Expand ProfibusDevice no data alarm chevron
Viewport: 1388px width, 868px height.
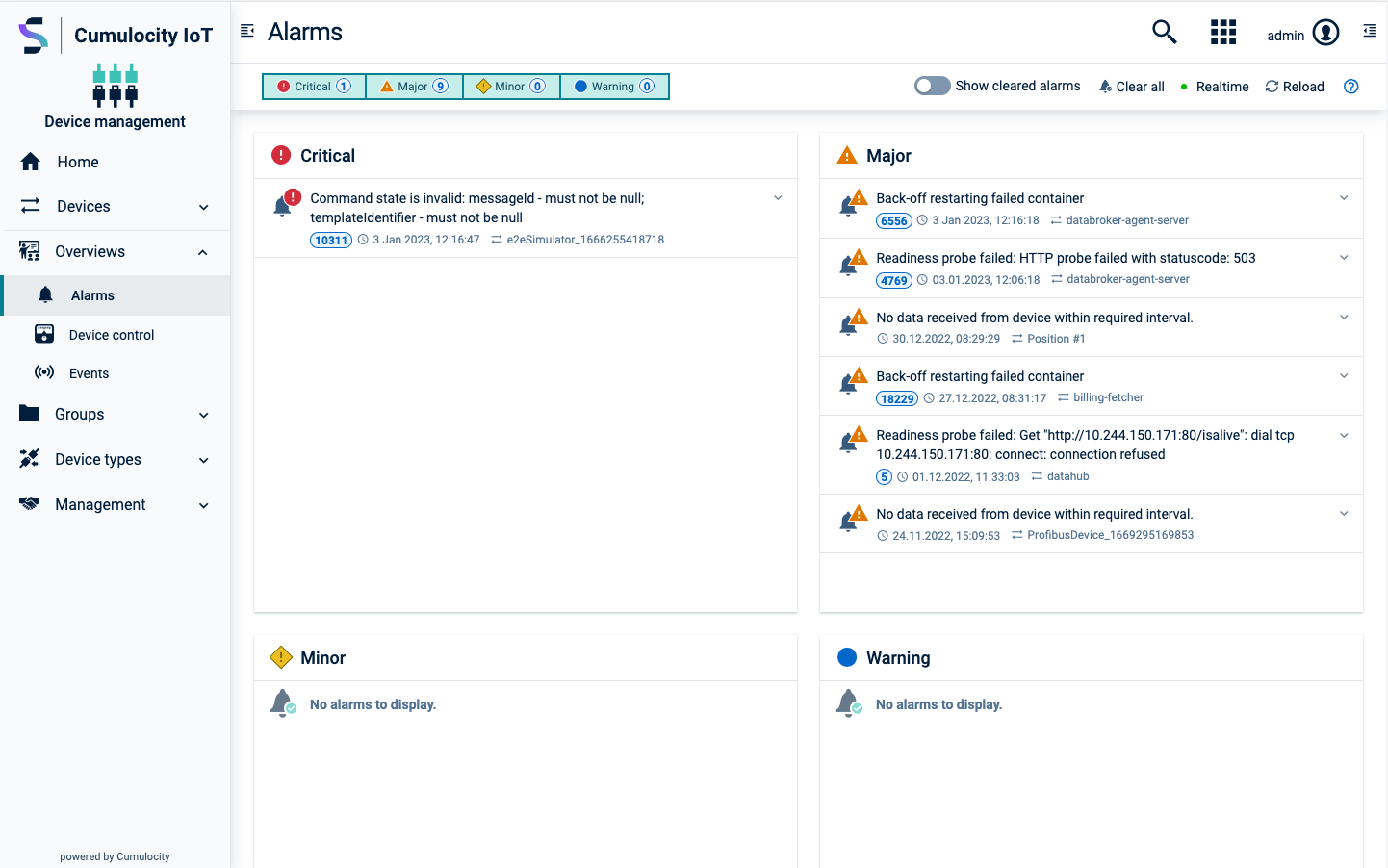click(1344, 514)
